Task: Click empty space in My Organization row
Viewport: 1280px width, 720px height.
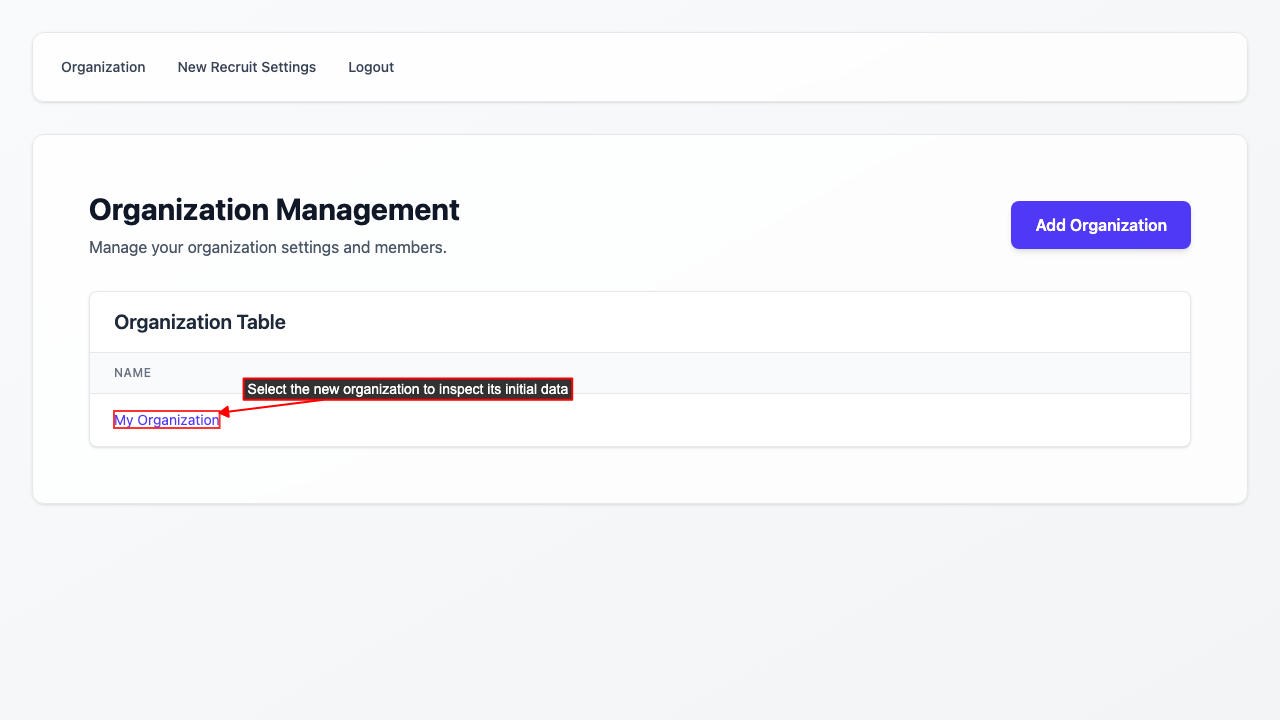Action: (700, 420)
